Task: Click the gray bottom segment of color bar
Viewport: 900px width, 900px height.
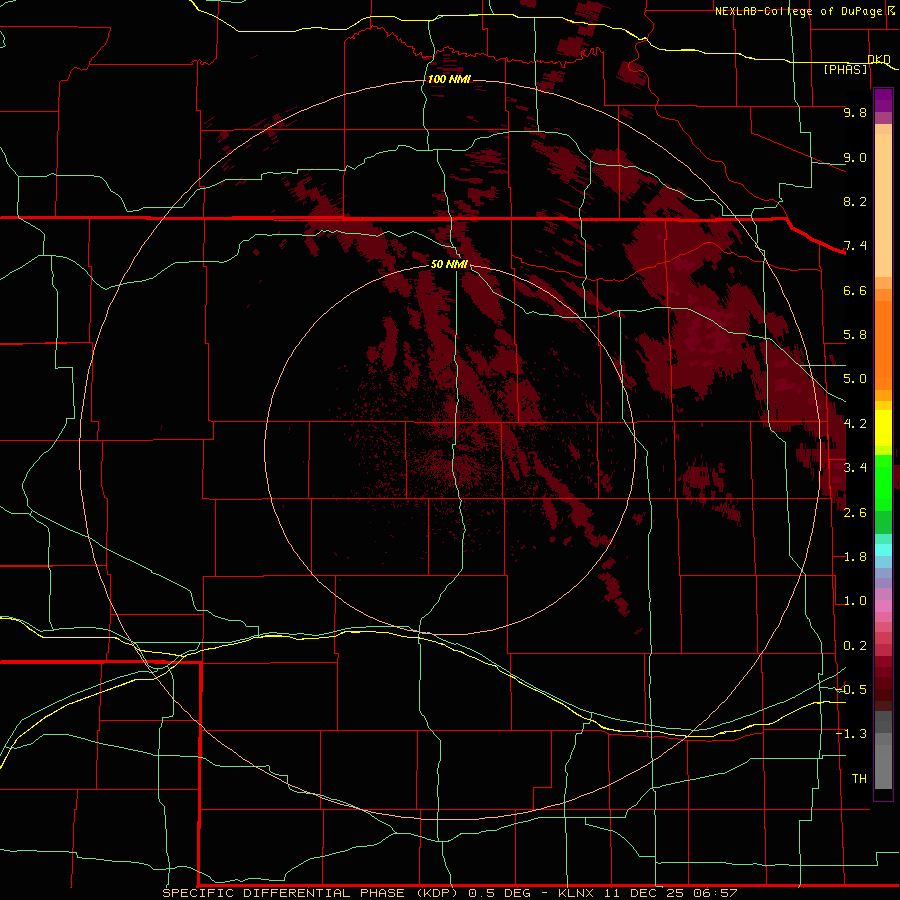Action: point(883,761)
